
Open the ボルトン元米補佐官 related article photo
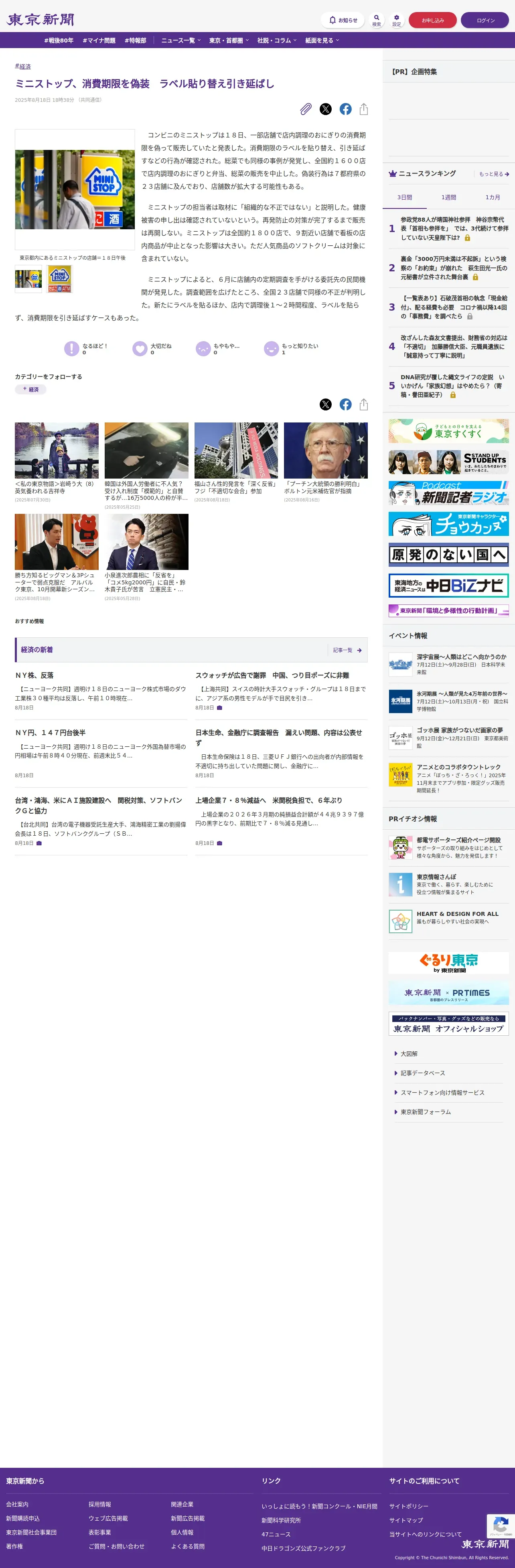click(x=325, y=451)
